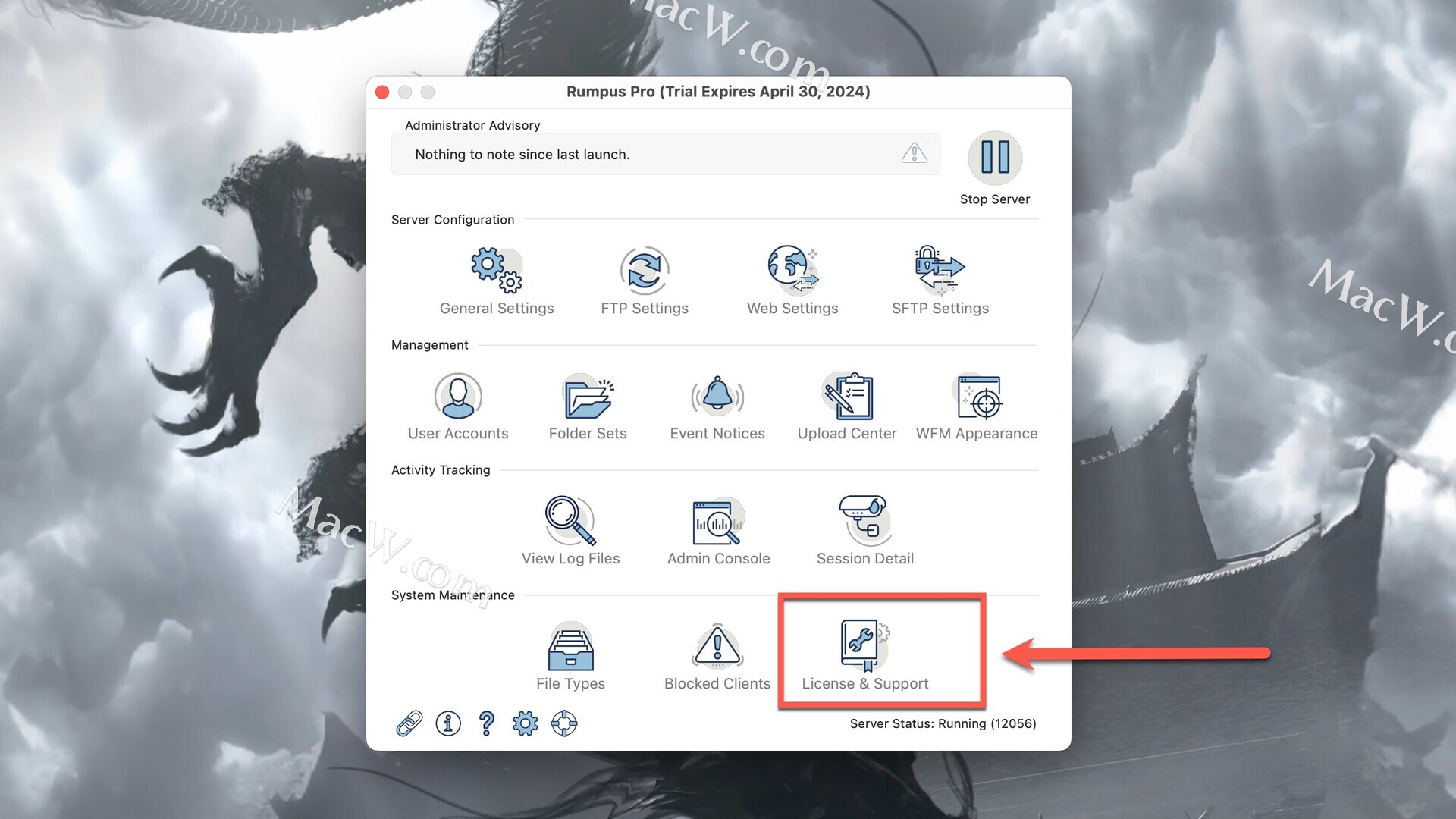Click the paperclip link icon at bottom
This screenshot has height=819, width=1456.
click(409, 723)
